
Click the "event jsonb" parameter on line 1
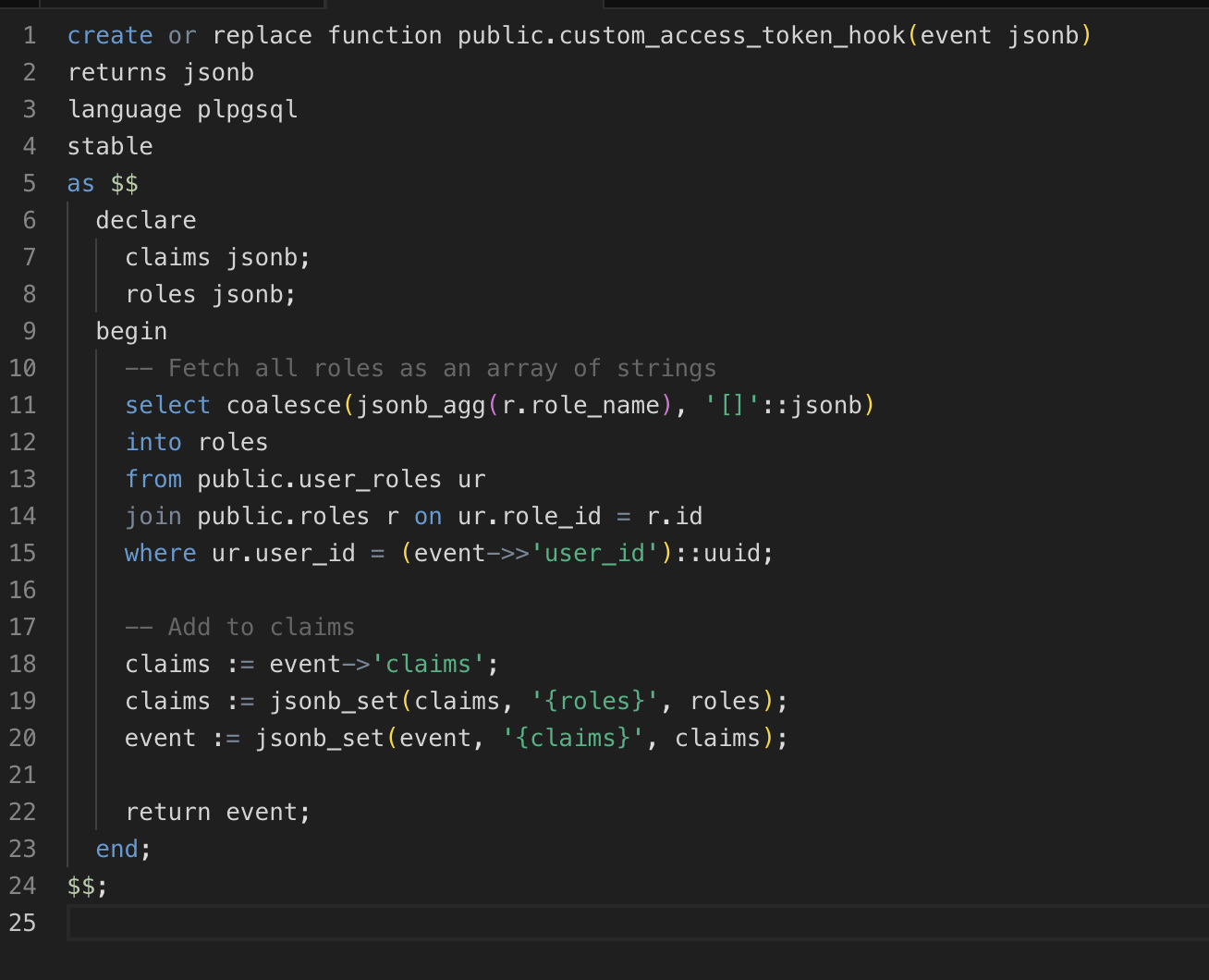pyautogui.click(x=1000, y=36)
